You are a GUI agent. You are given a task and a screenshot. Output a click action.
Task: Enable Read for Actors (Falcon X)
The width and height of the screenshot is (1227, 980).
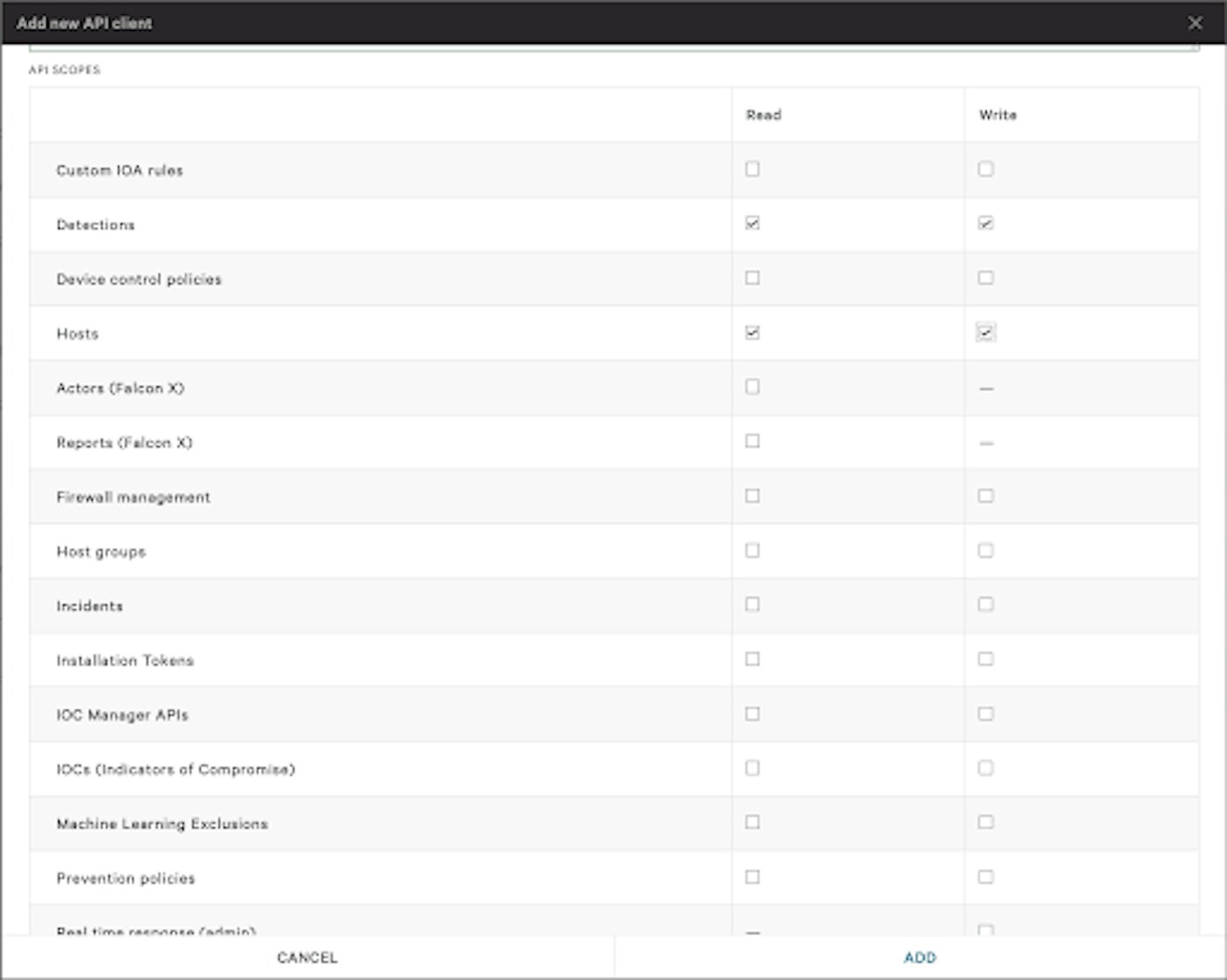click(752, 387)
